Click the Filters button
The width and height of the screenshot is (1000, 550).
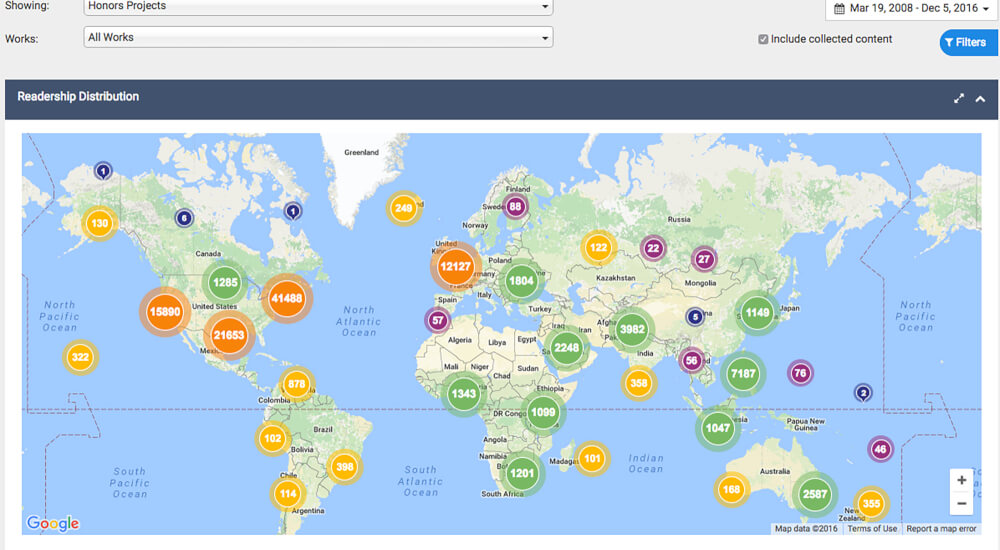(968, 42)
